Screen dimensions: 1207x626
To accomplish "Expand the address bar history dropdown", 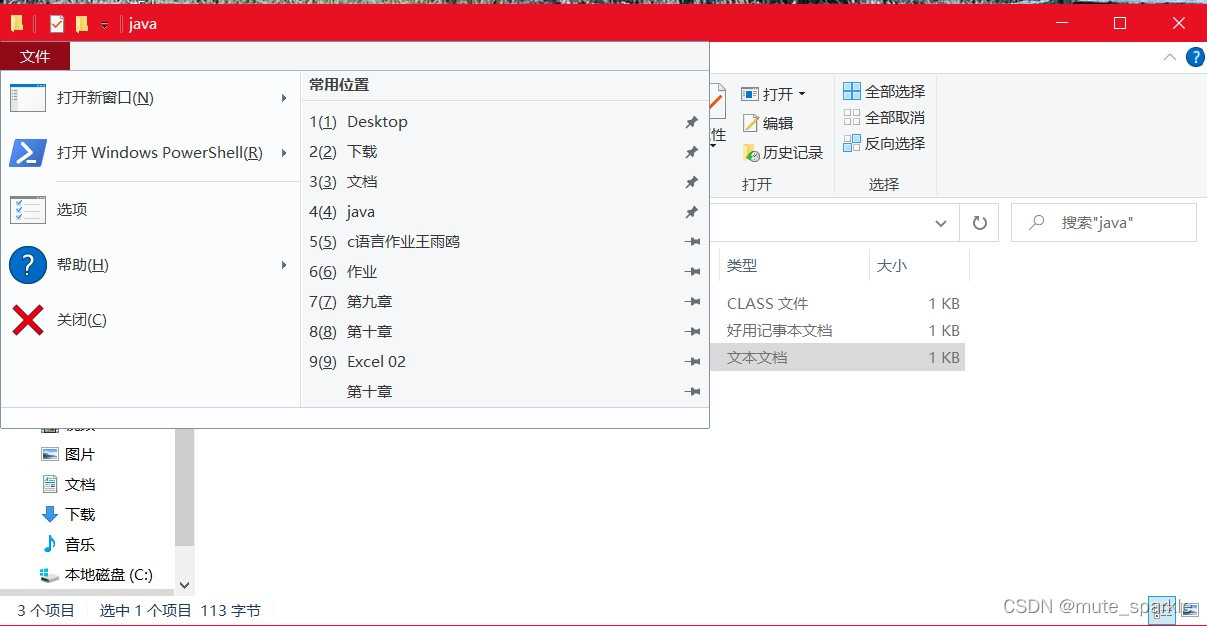I will pos(940,223).
